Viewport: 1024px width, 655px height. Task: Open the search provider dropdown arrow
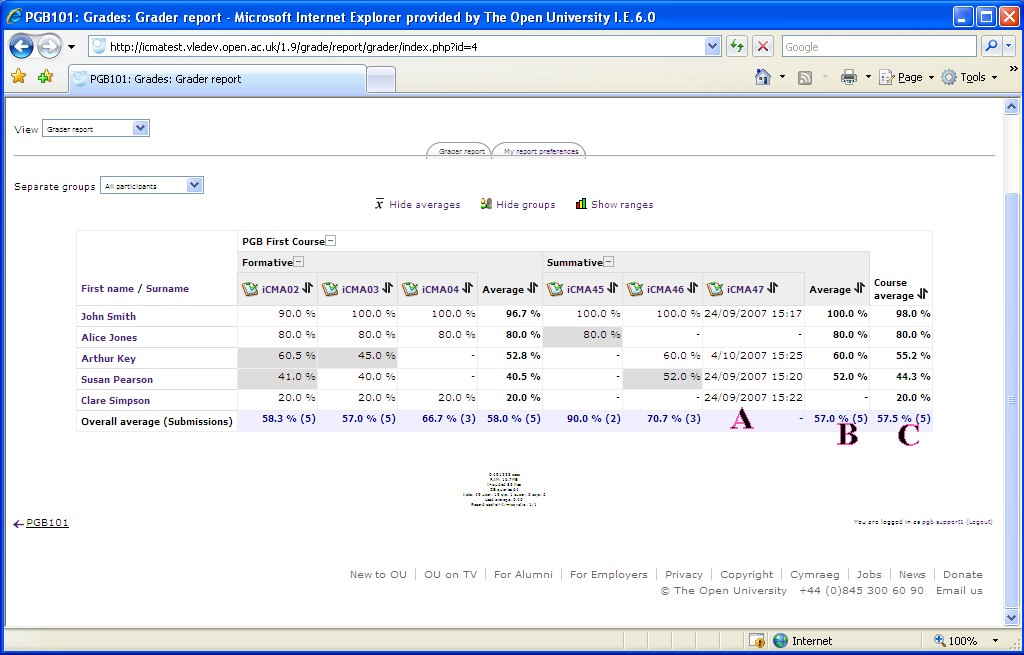(1009, 46)
